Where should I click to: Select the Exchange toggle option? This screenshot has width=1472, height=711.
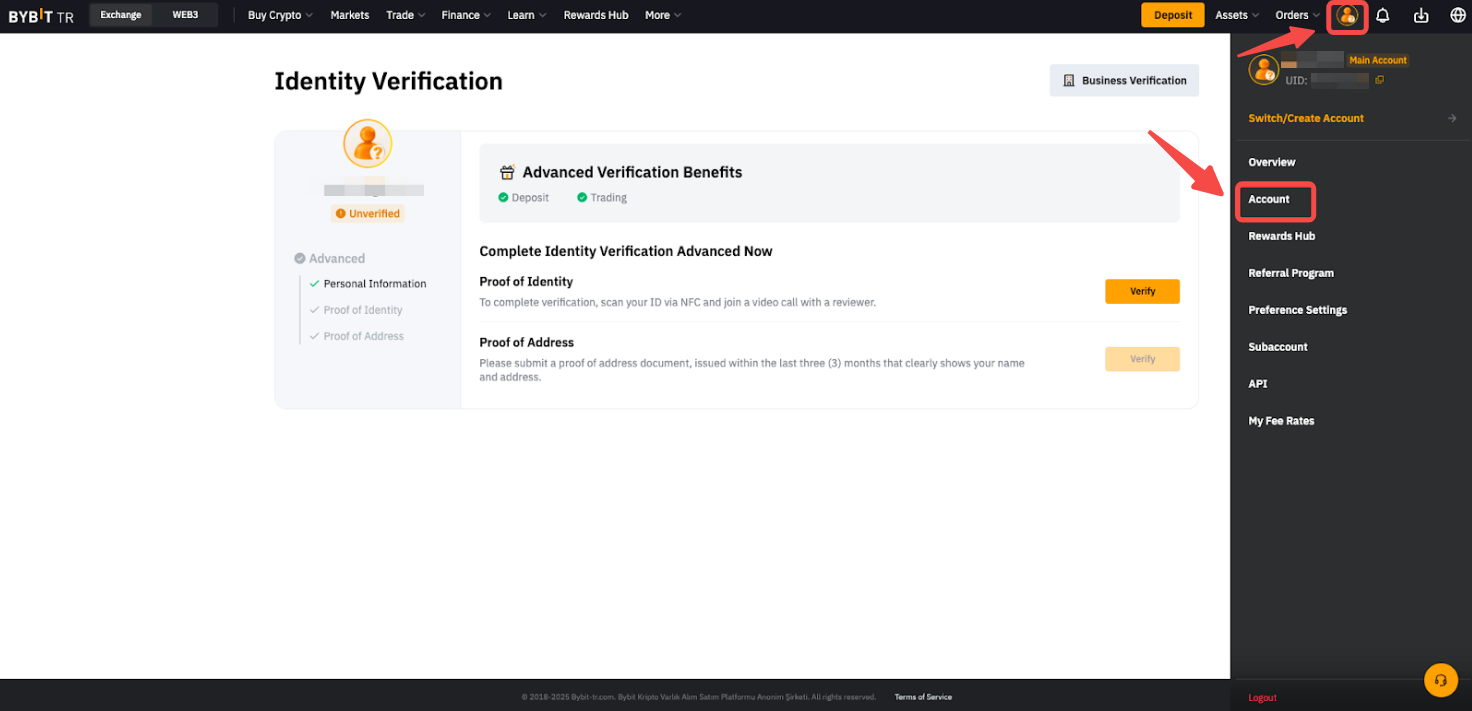point(121,15)
